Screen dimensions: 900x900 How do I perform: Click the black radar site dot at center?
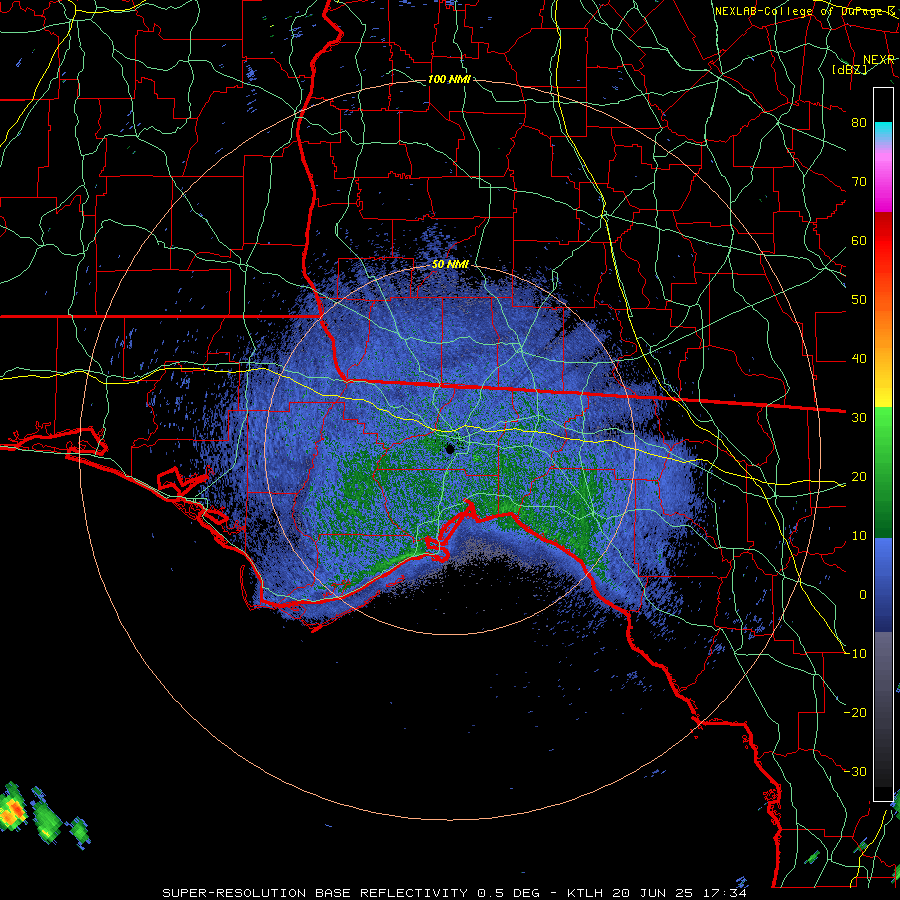coord(450,449)
